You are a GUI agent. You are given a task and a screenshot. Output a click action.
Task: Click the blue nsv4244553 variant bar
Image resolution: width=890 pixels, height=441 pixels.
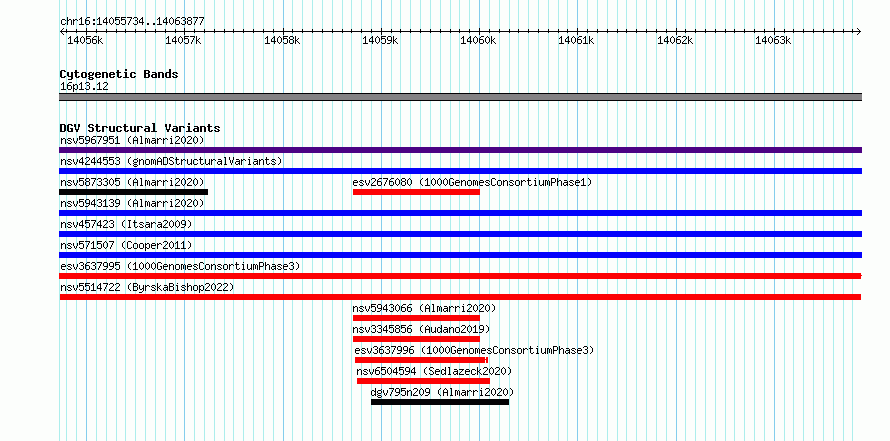[460, 171]
